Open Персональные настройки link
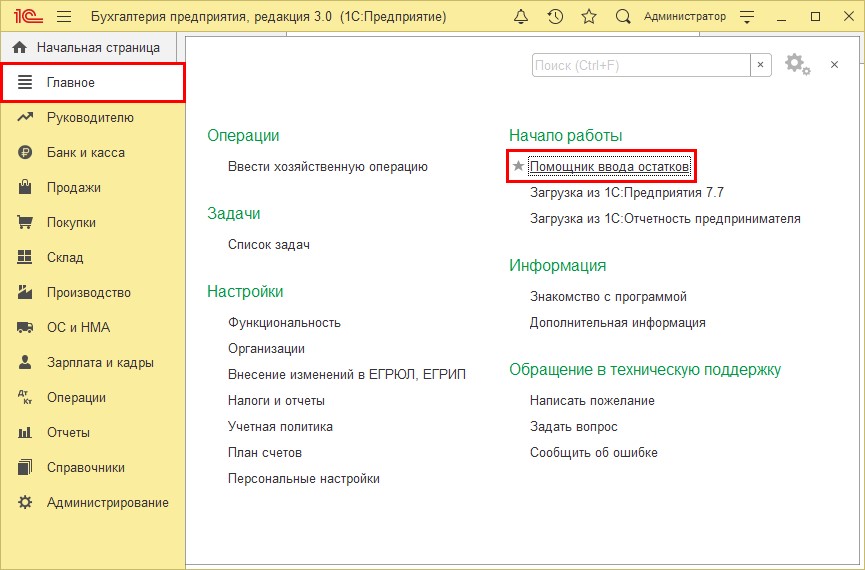This screenshot has height=570, width=865. click(x=304, y=478)
